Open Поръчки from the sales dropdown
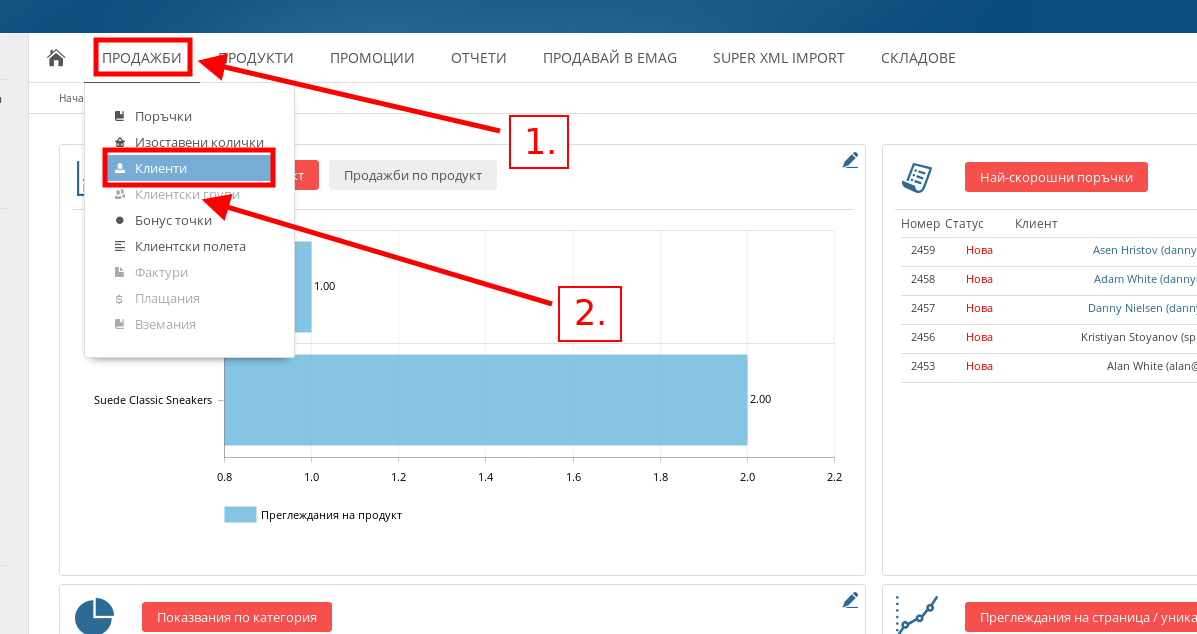This screenshot has width=1197, height=634. [163, 117]
